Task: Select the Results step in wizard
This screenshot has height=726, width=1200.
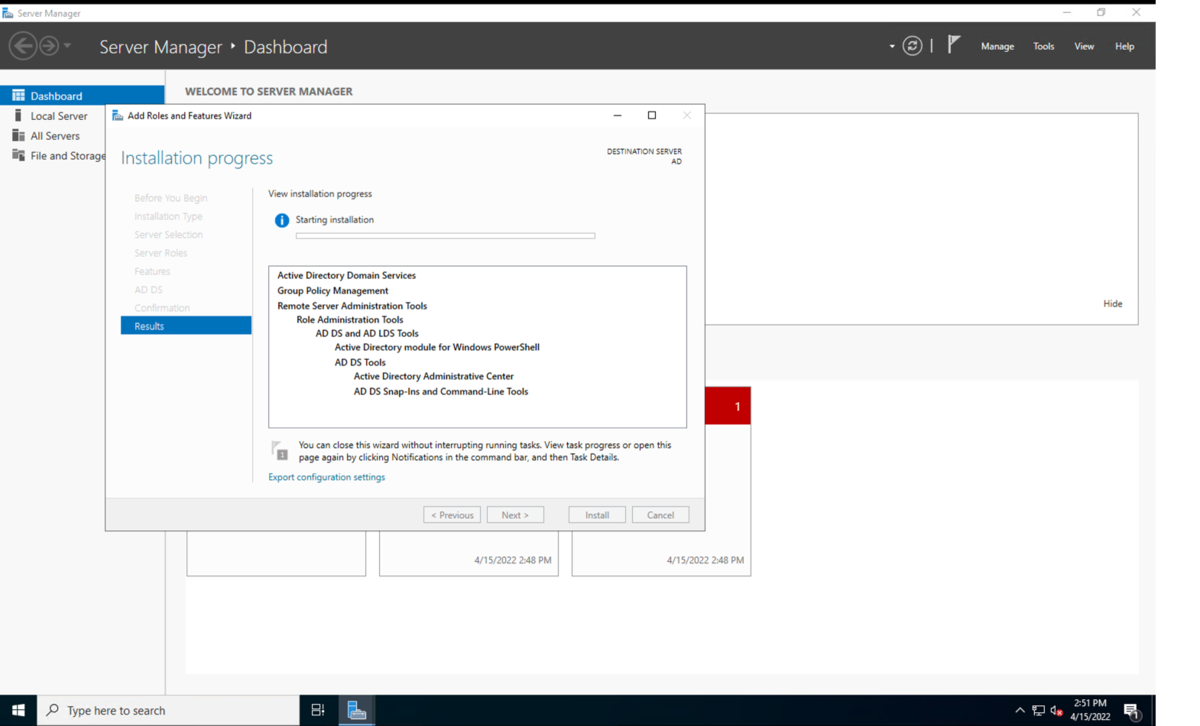Action: [x=186, y=326]
